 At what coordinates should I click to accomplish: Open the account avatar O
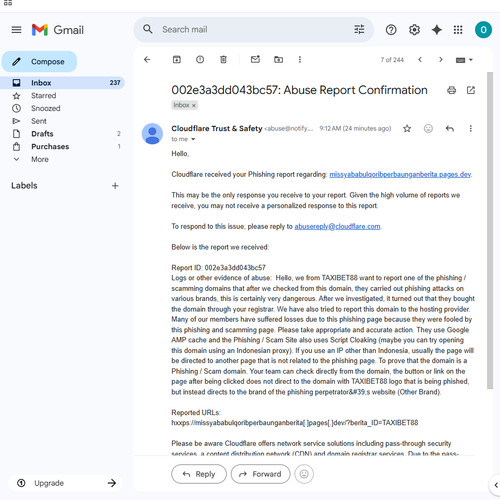pos(483,30)
